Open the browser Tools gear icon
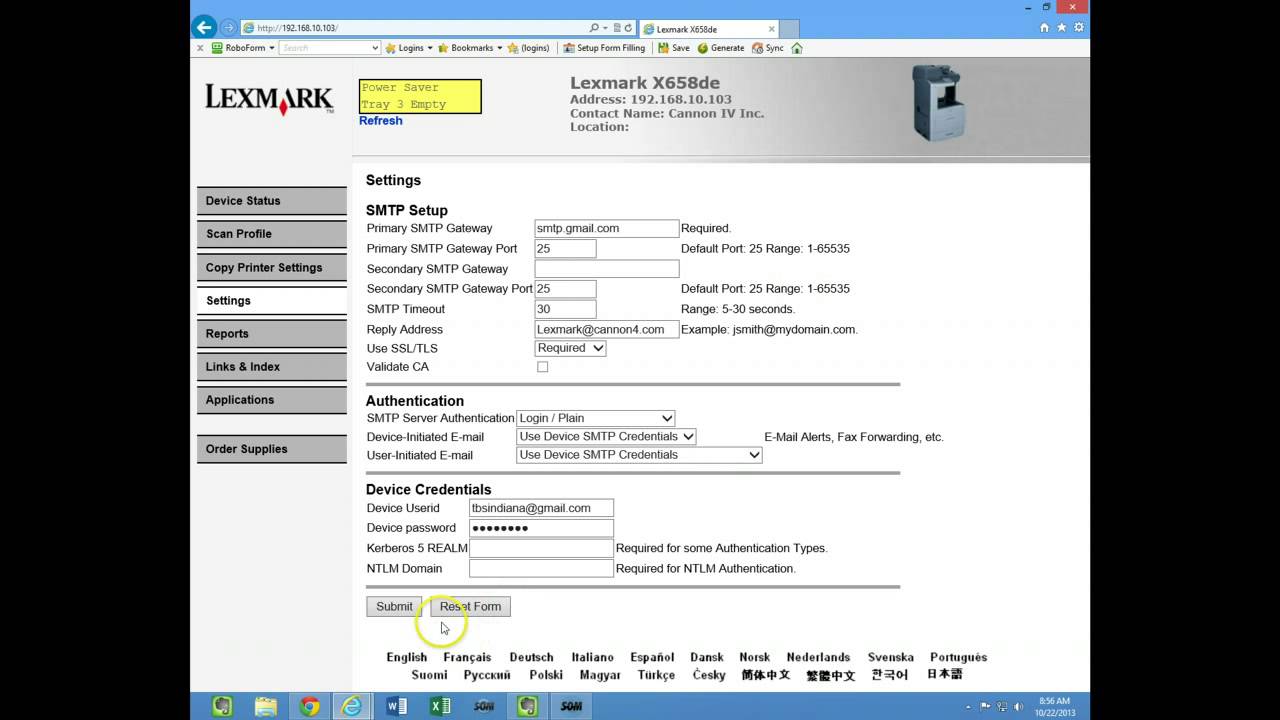The image size is (1280, 720). tap(1078, 28)
